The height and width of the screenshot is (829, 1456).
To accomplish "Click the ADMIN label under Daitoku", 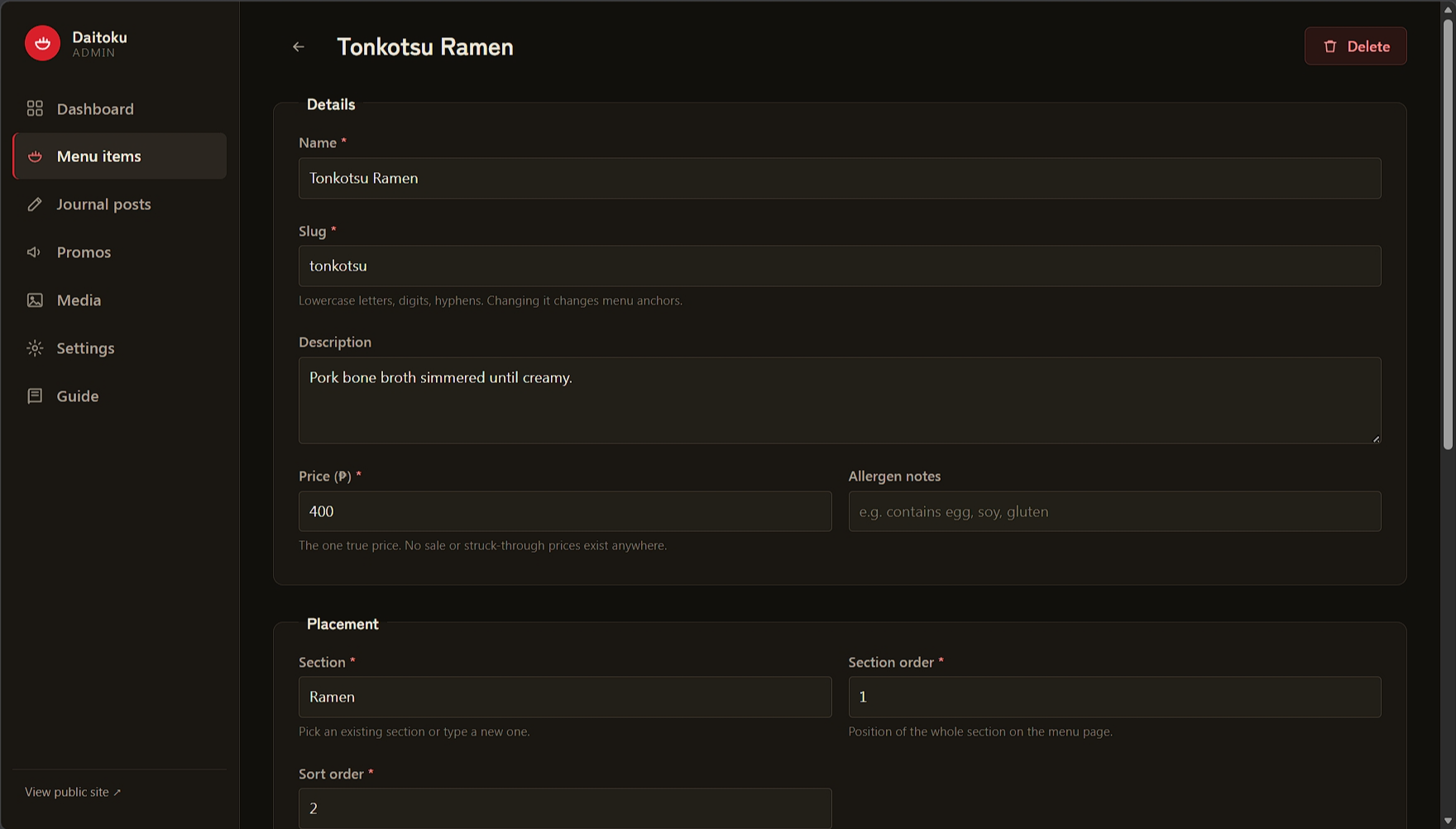I will pyautogui.click(x=93, y=53).
